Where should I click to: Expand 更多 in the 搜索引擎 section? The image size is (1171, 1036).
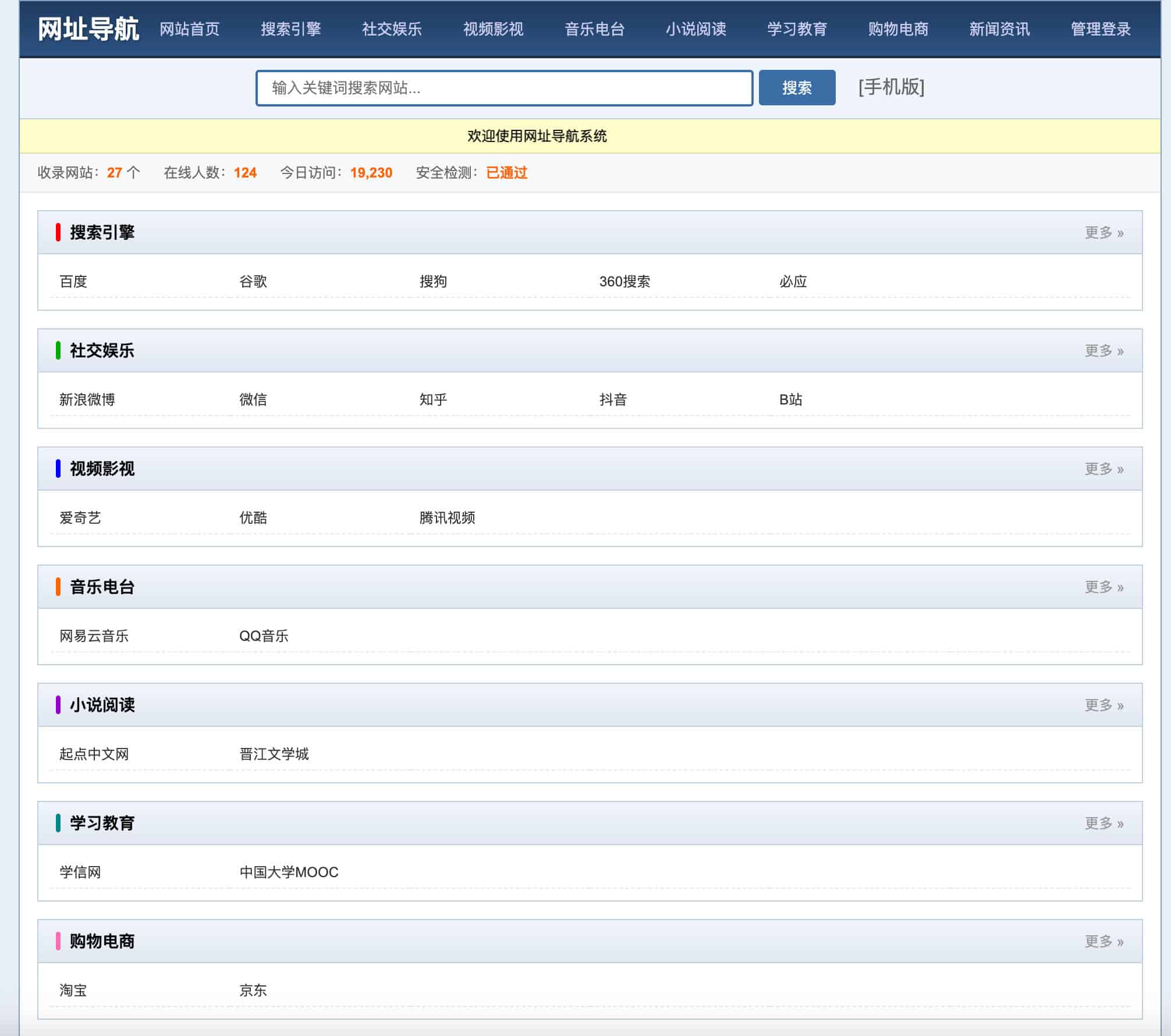coord(1104,233)
